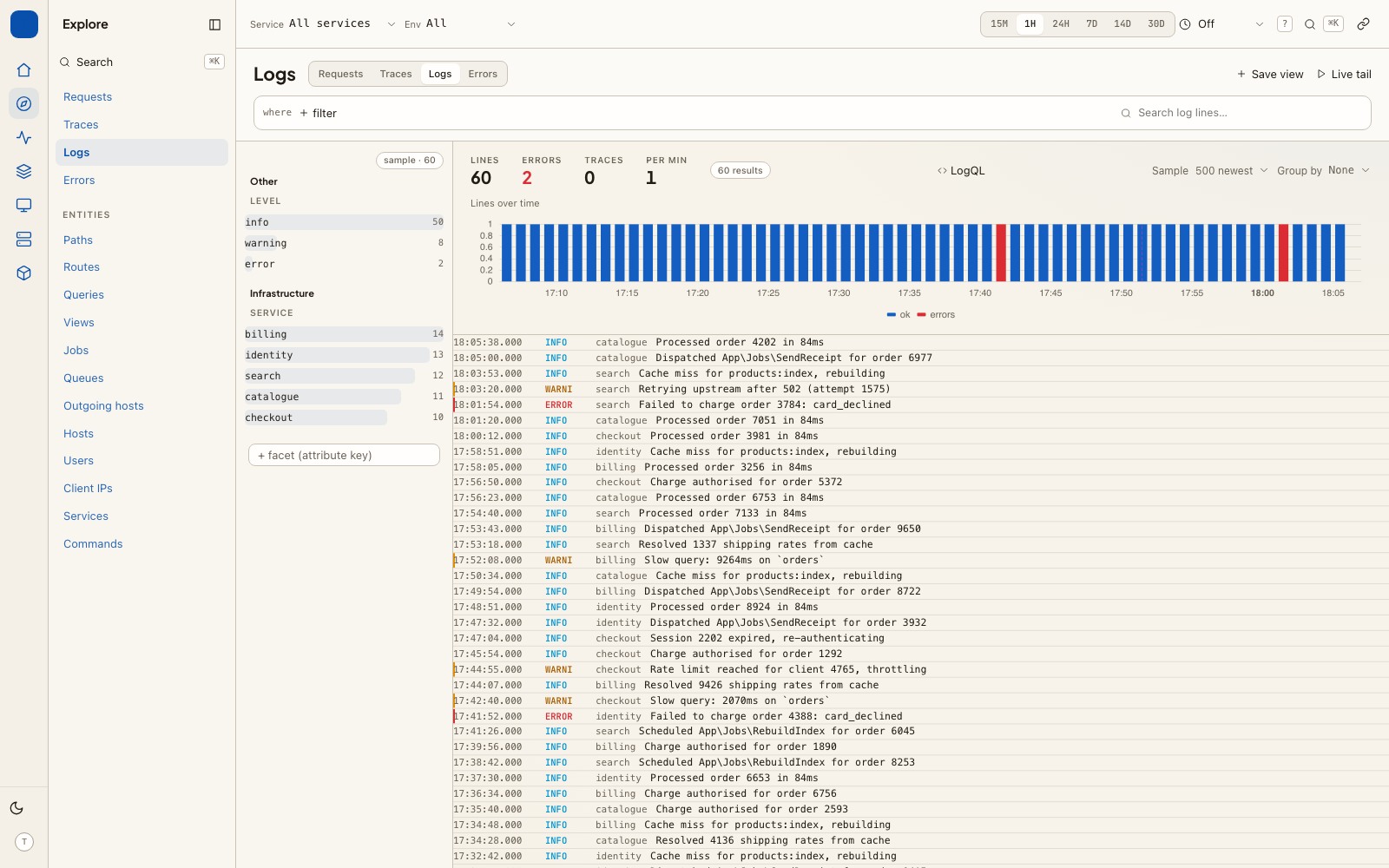Screen dimensions: 1389x868
Task: Open the activity pulse icon
Action: [x=24, y=138]
